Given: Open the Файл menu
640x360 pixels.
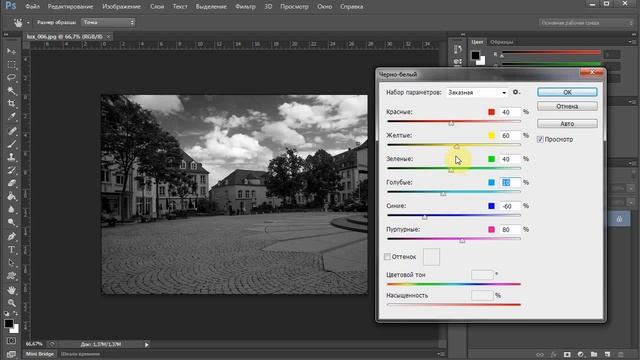Looking at the screenshot, I should tap(33, 7).
